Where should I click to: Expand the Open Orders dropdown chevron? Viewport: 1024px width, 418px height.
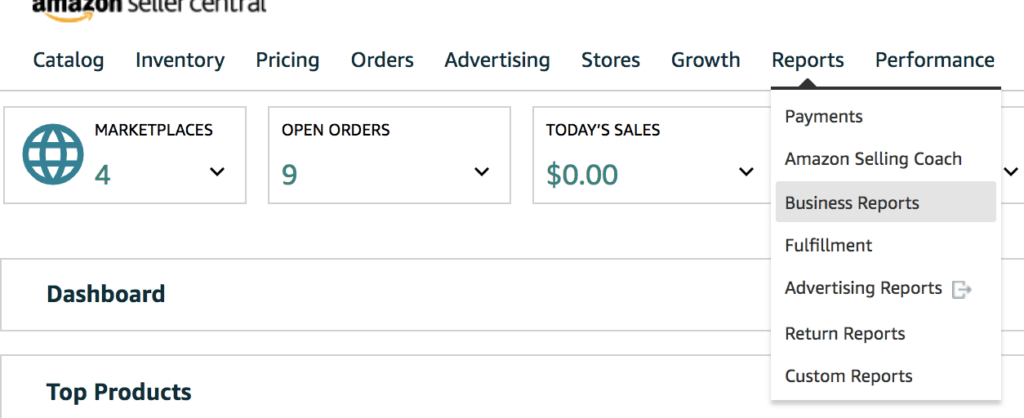(482, 172)
